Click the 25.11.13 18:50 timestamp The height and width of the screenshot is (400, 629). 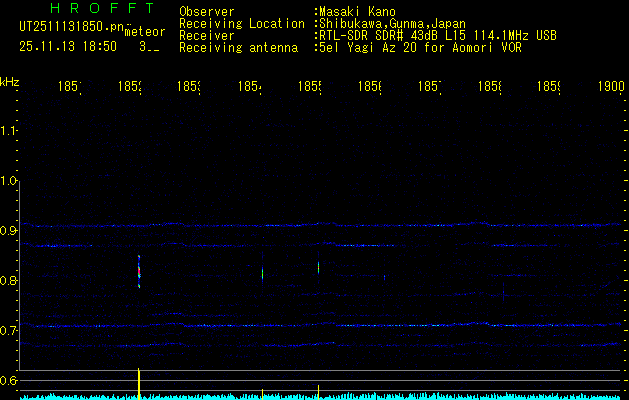pos(67,46)
